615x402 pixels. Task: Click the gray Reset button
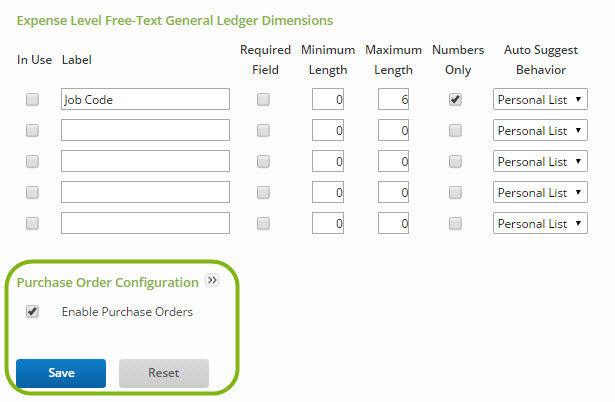point(164,373)
